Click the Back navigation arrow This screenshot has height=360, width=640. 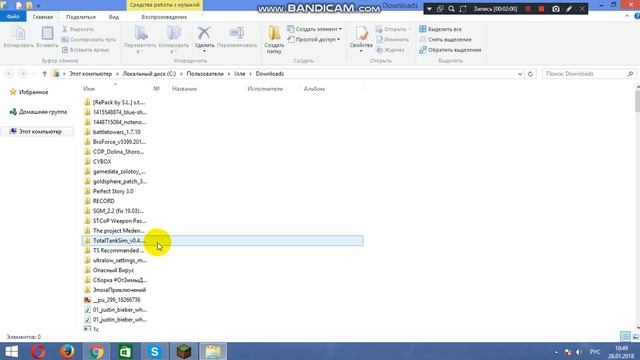(9, 74)
